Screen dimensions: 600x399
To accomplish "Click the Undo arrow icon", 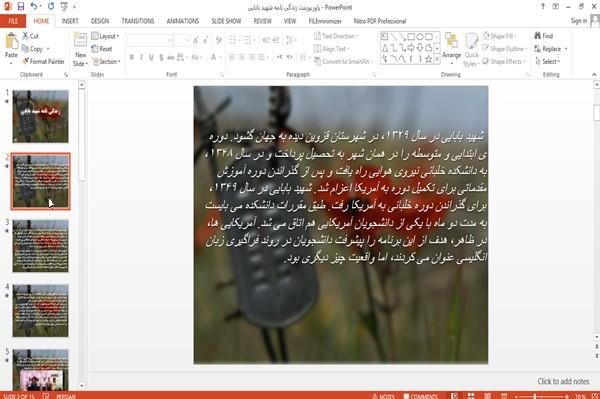I will coord(34,7).
